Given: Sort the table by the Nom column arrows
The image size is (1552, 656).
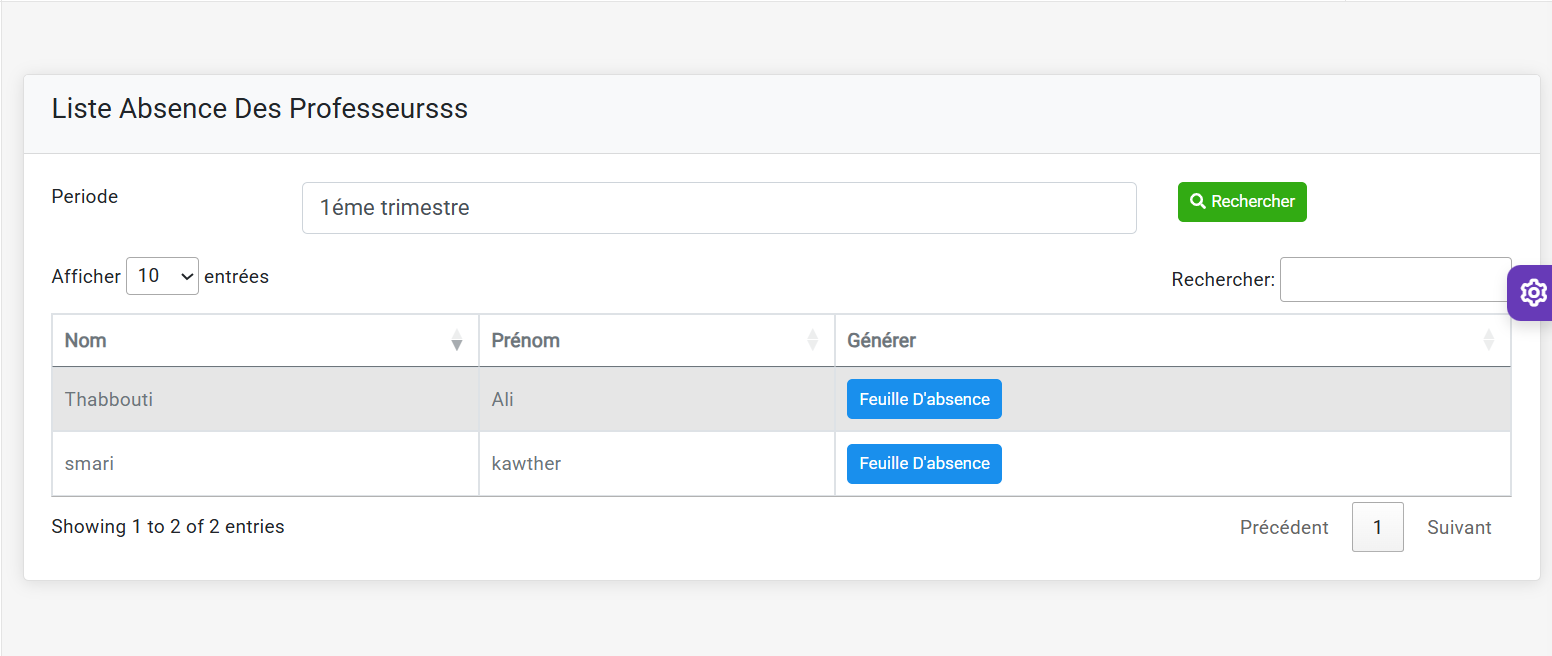Looking at the screenshot, I should coord(457,341).
